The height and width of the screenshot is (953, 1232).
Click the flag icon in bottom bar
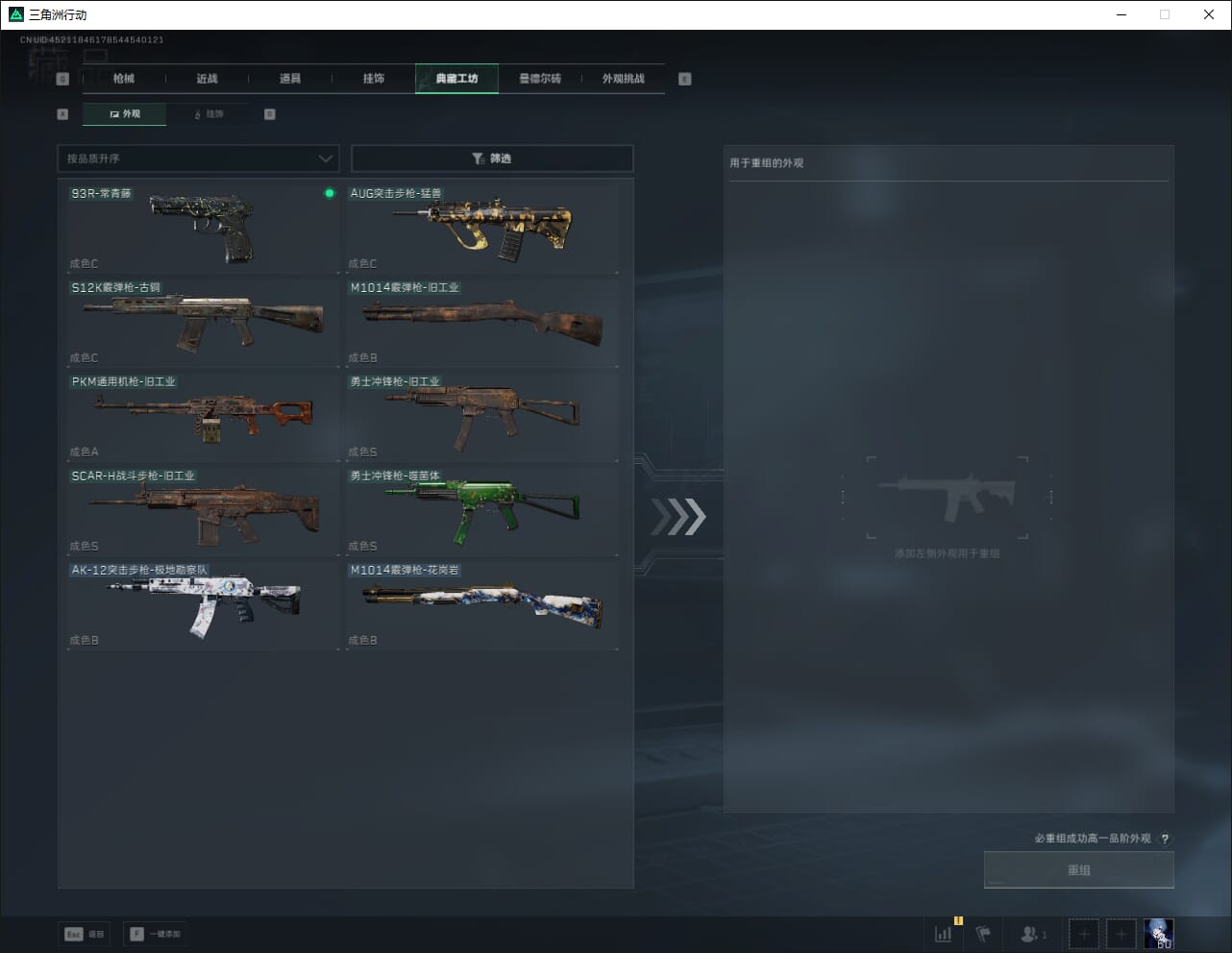[x=983, y=934]
